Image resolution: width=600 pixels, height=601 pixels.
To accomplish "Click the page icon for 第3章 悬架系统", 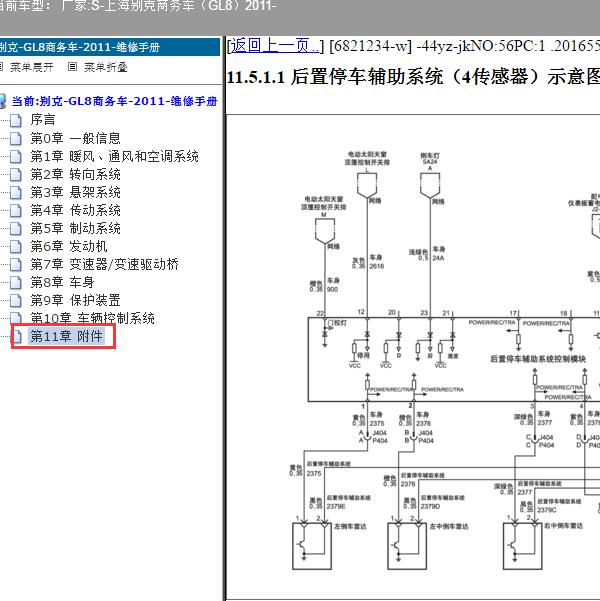I will click(x=16, y=192).
